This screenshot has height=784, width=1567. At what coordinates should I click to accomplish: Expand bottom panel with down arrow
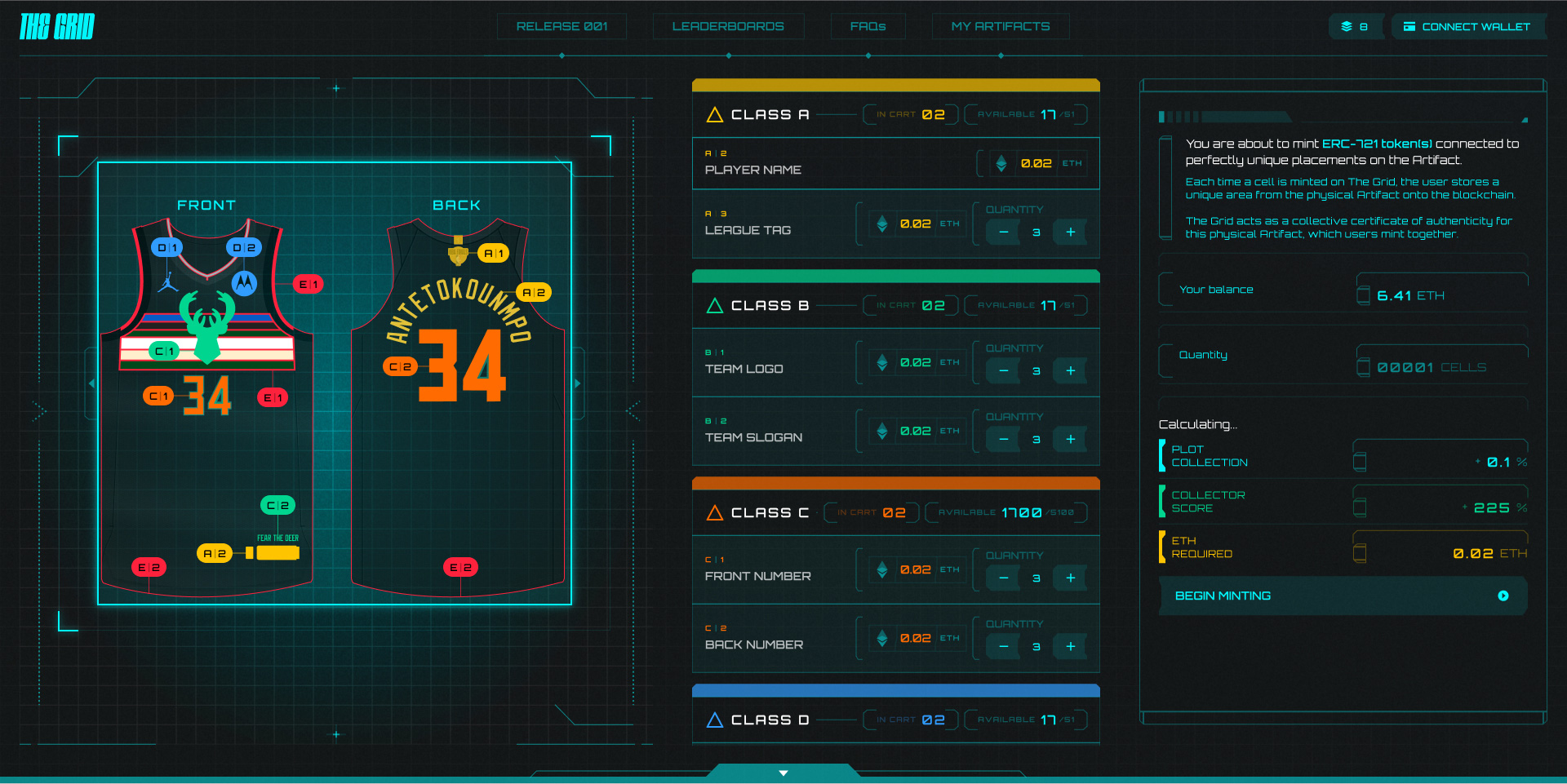783,773
